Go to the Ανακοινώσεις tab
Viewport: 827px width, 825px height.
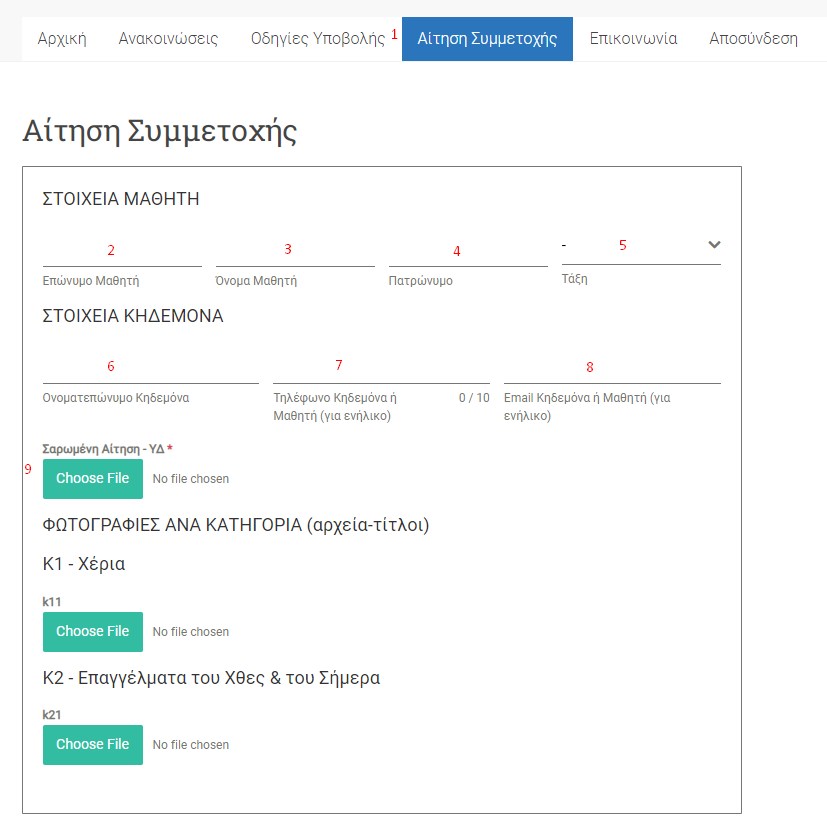click(168, 39)
